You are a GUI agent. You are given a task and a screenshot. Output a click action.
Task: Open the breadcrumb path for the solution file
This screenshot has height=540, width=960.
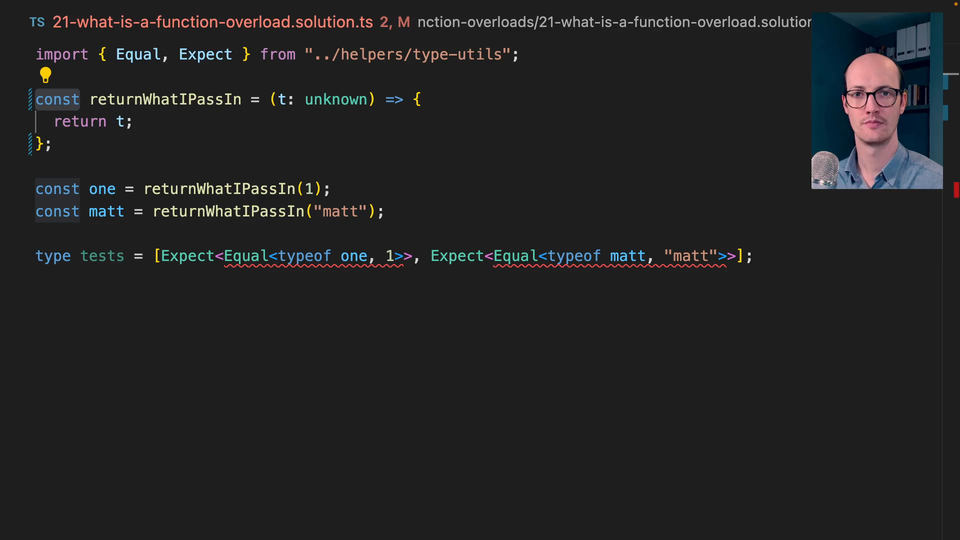pyautogui.click(x=612, y=22)
